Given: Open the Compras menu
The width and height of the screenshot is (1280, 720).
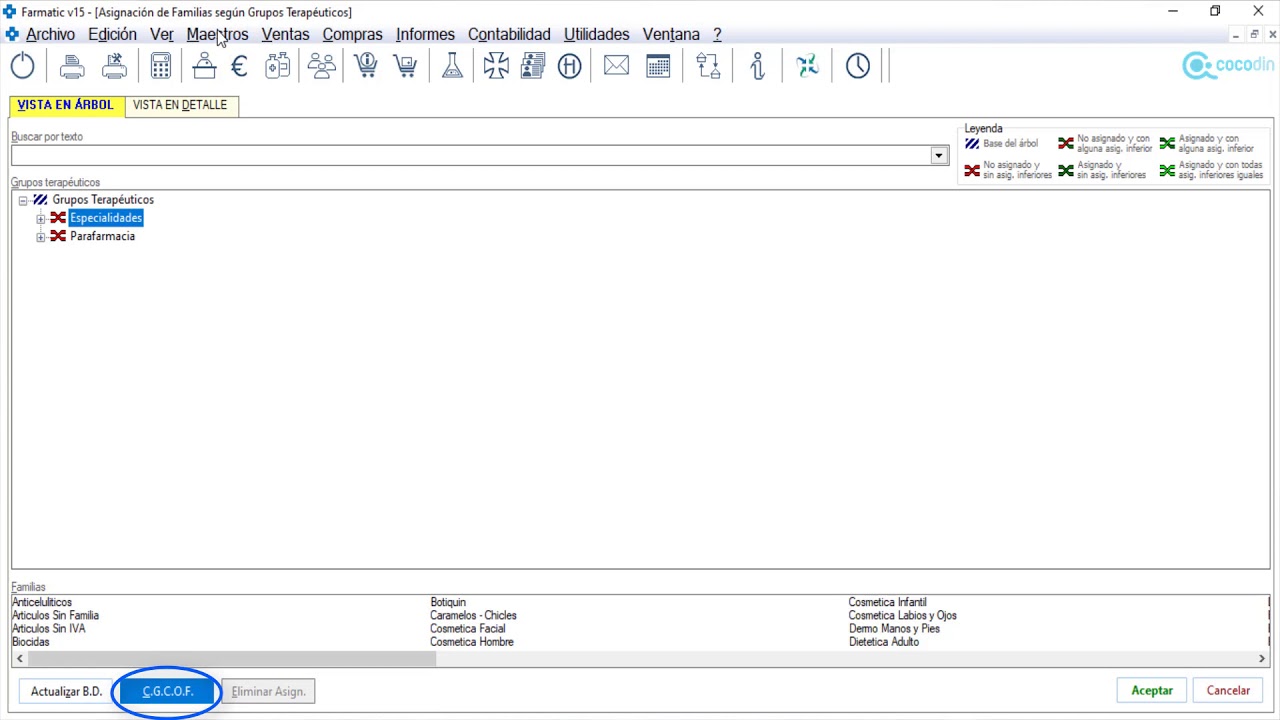Looking at the screenshot, I should (x=352, y=34).
